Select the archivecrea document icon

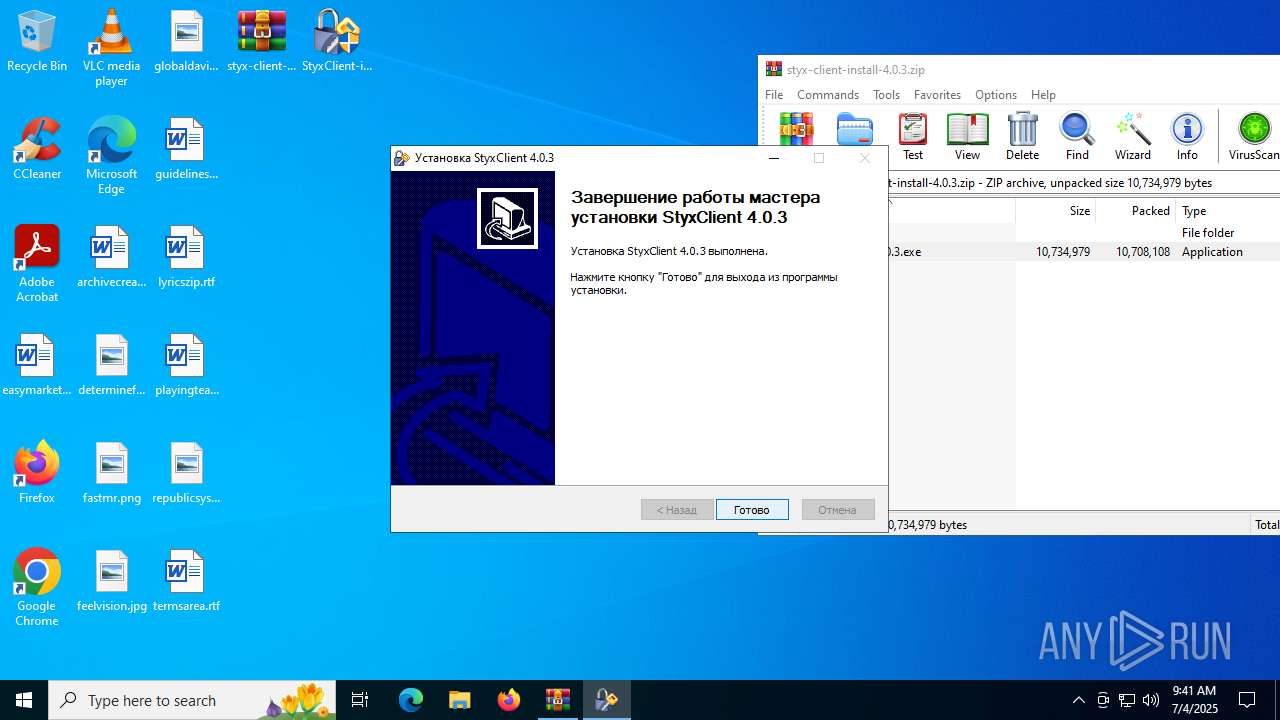point(111,258)
